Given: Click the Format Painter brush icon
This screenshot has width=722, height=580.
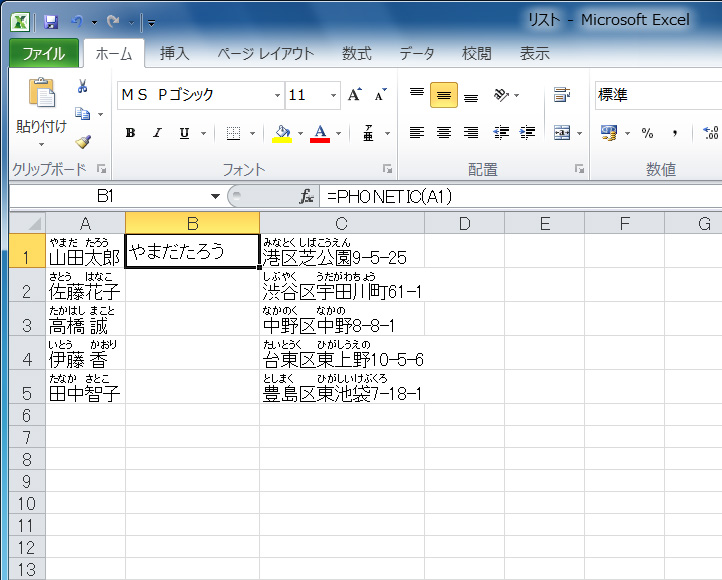Looking at the screenshot, I should 82,142.
